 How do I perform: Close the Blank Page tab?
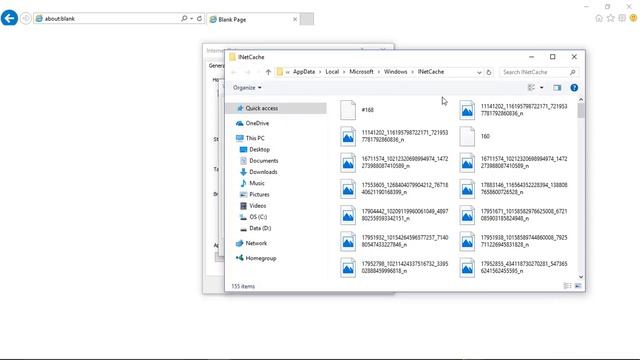pos(295,19)
